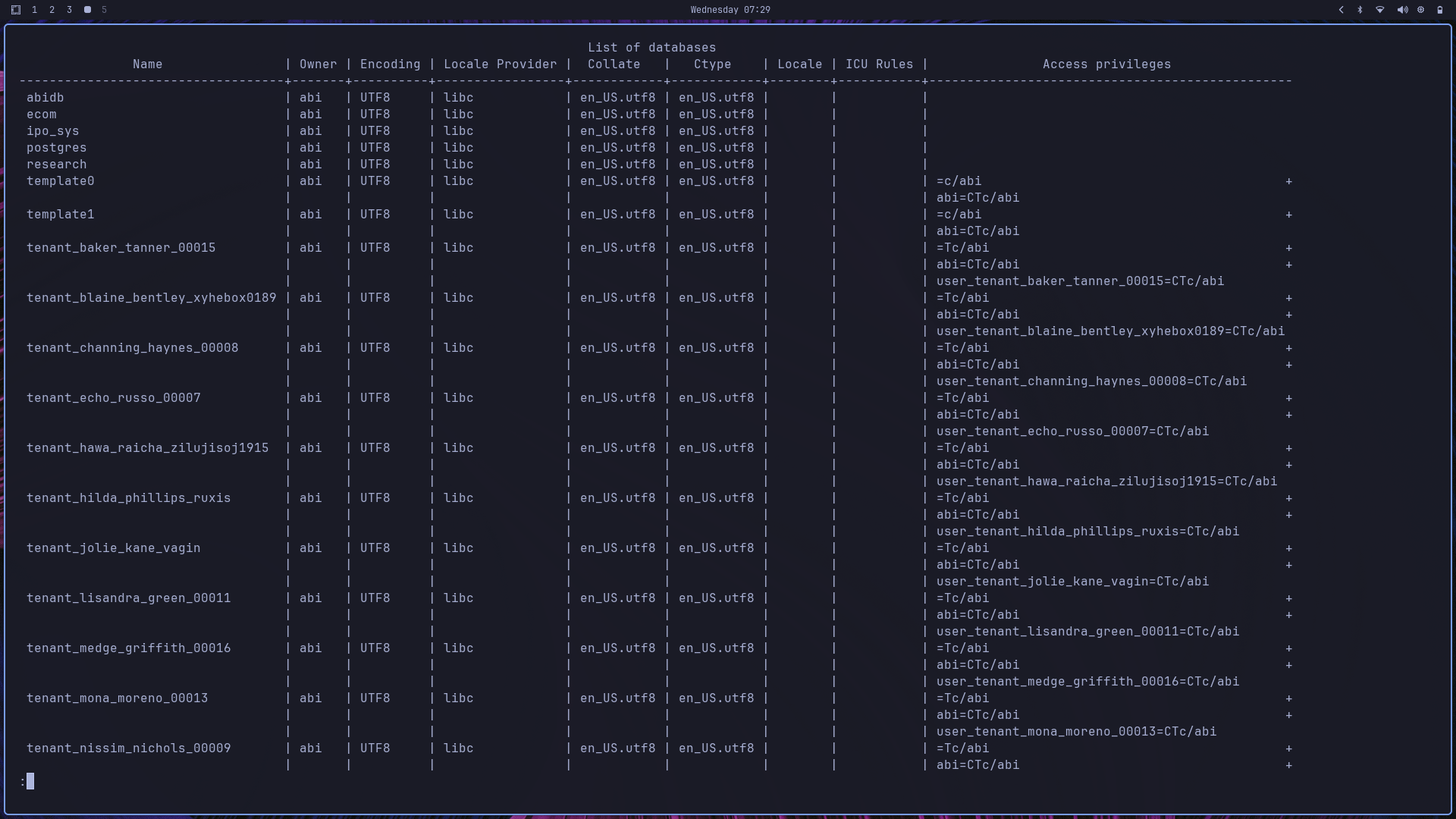Switch to workspace 3
This screenshot has height=819, width=1456.
coord(69,10)
